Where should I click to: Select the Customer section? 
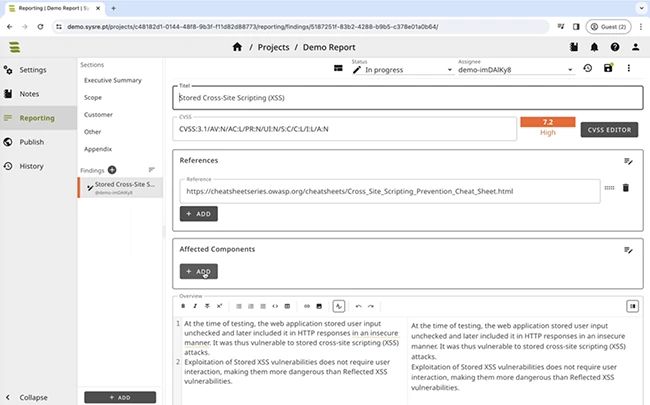[98, 115]
